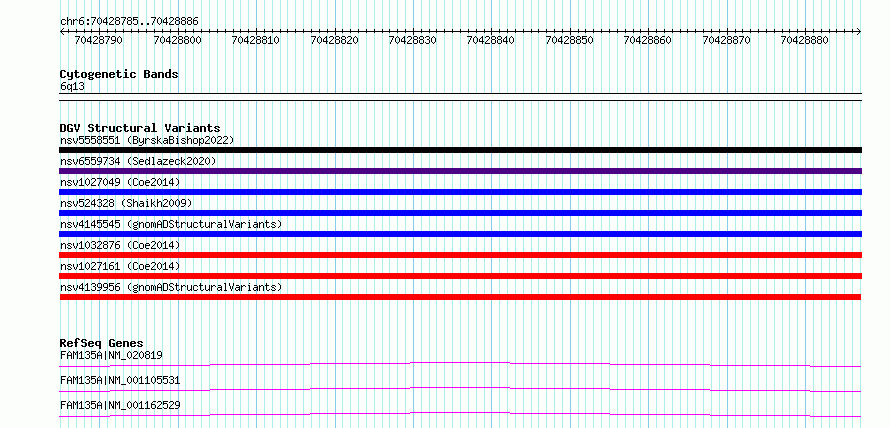
Task: Select the FAM135A NM_001162529 magenta gene line
Action: pos(460,414)
